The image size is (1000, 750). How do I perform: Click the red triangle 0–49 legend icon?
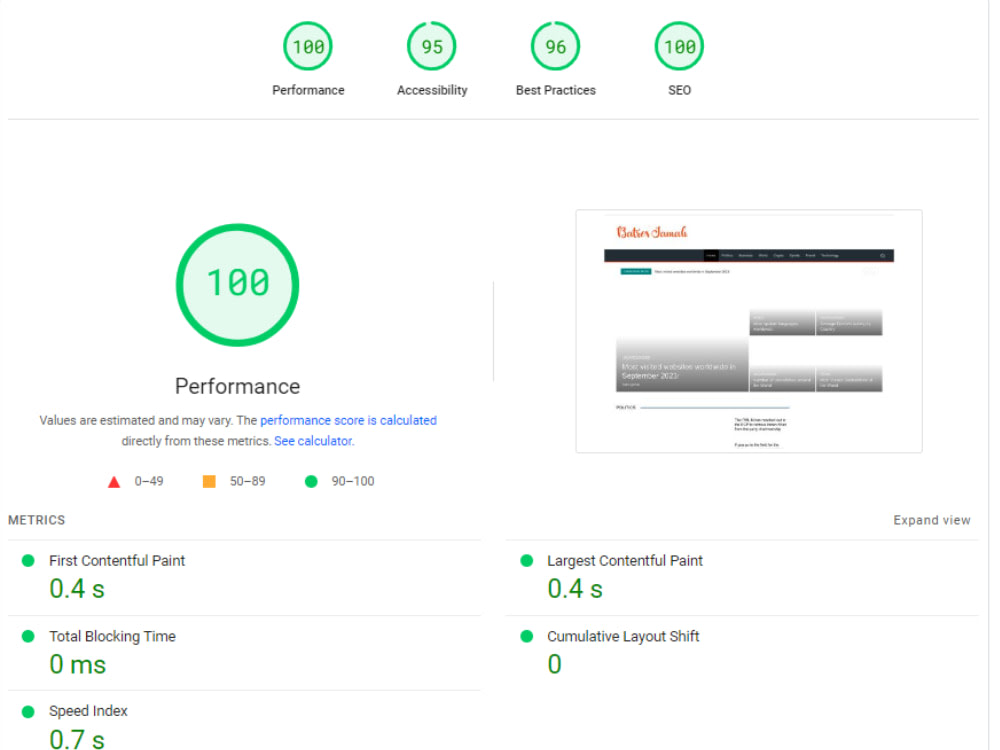coord(114,482)
